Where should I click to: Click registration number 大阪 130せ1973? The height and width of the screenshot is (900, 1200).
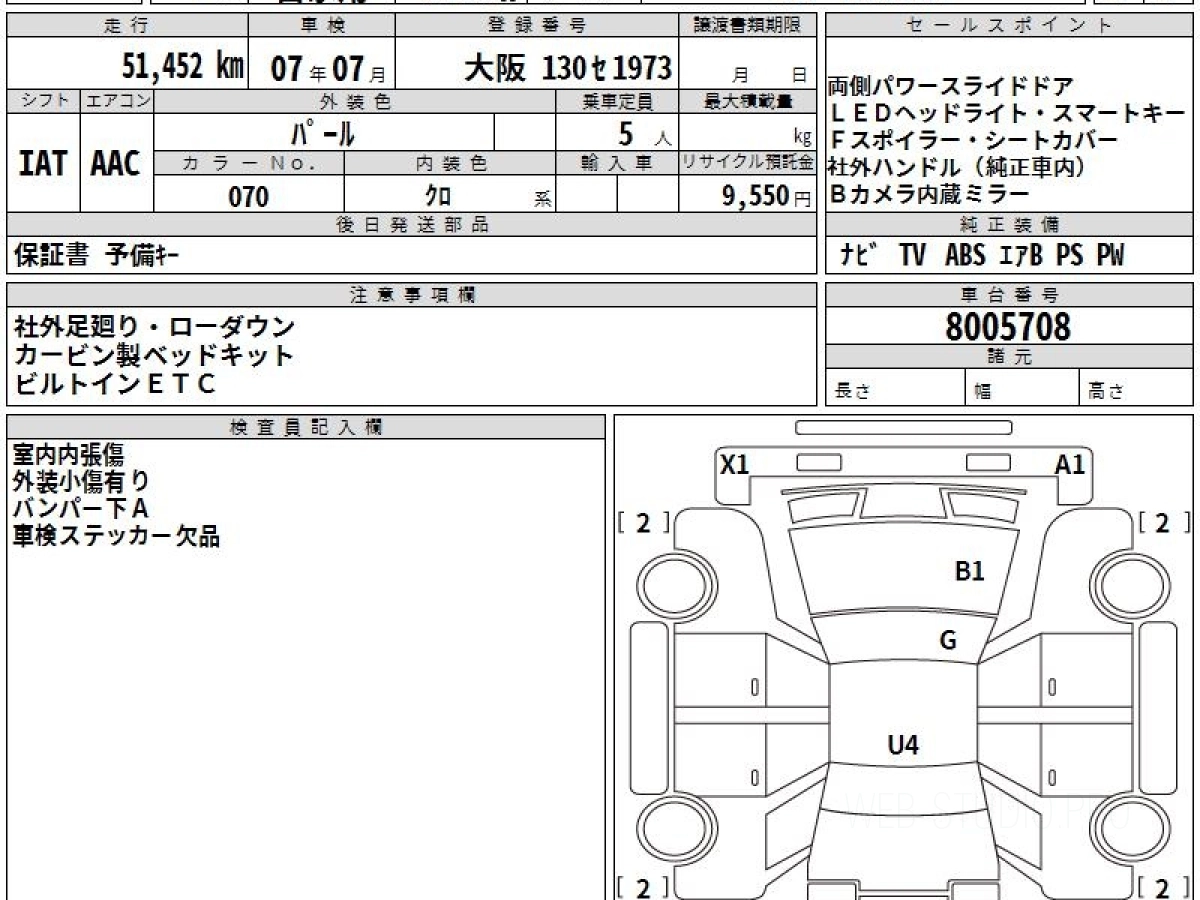pyautogui.click(x=567, y=67)
